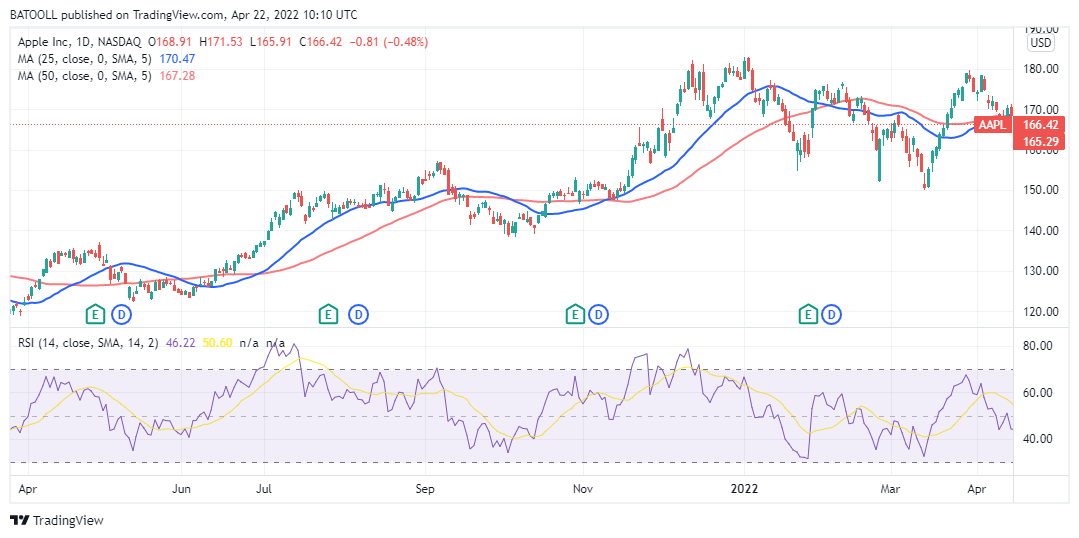
Task: Click the TradingView logo at the bottom
Action: click(57, 520)
